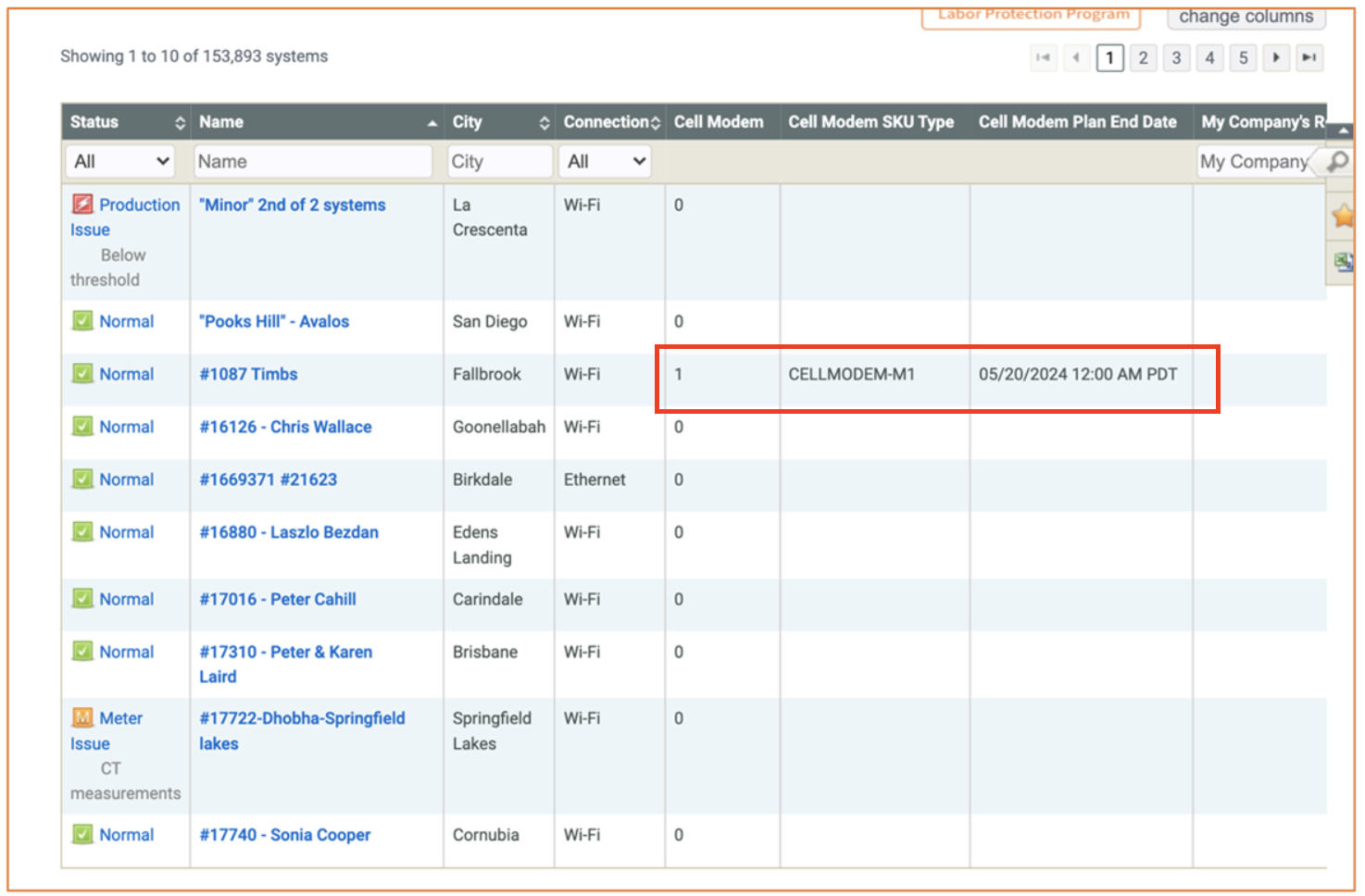Click the search magnifier icon in side panel
Viewport: 1365px width, 896px height.
(x=1337, y=162)
